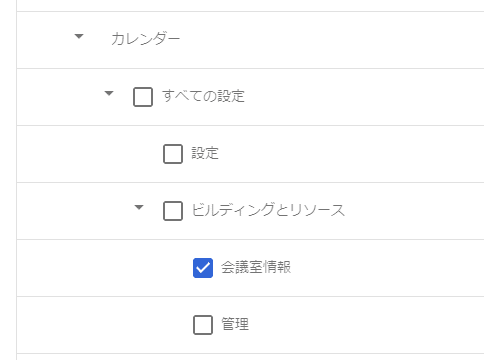Click the 設定 label text

205,153
